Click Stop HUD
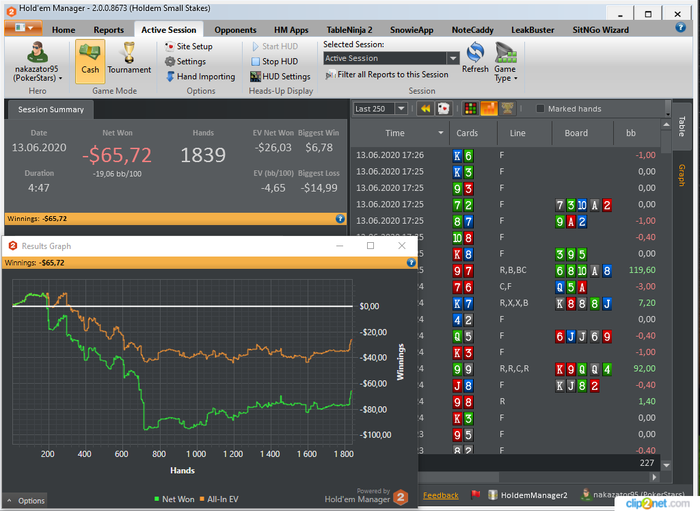 click(275, 62)
